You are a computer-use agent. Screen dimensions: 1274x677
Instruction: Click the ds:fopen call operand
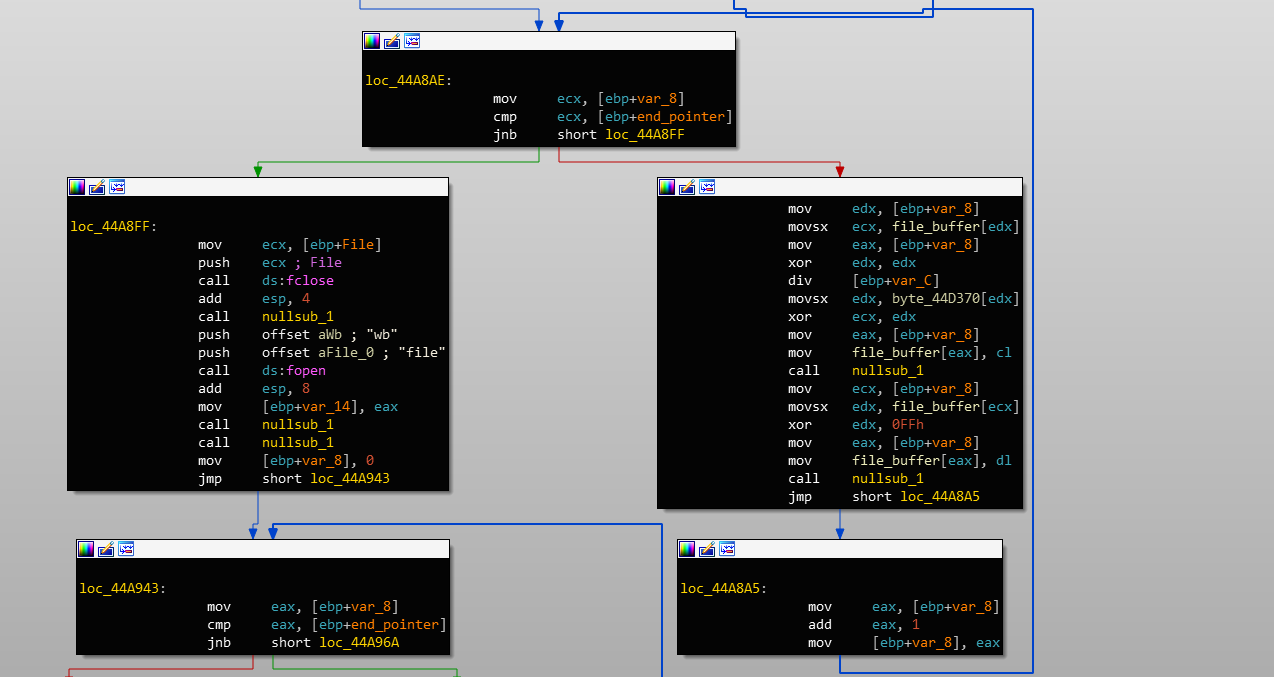pos(294,371)
